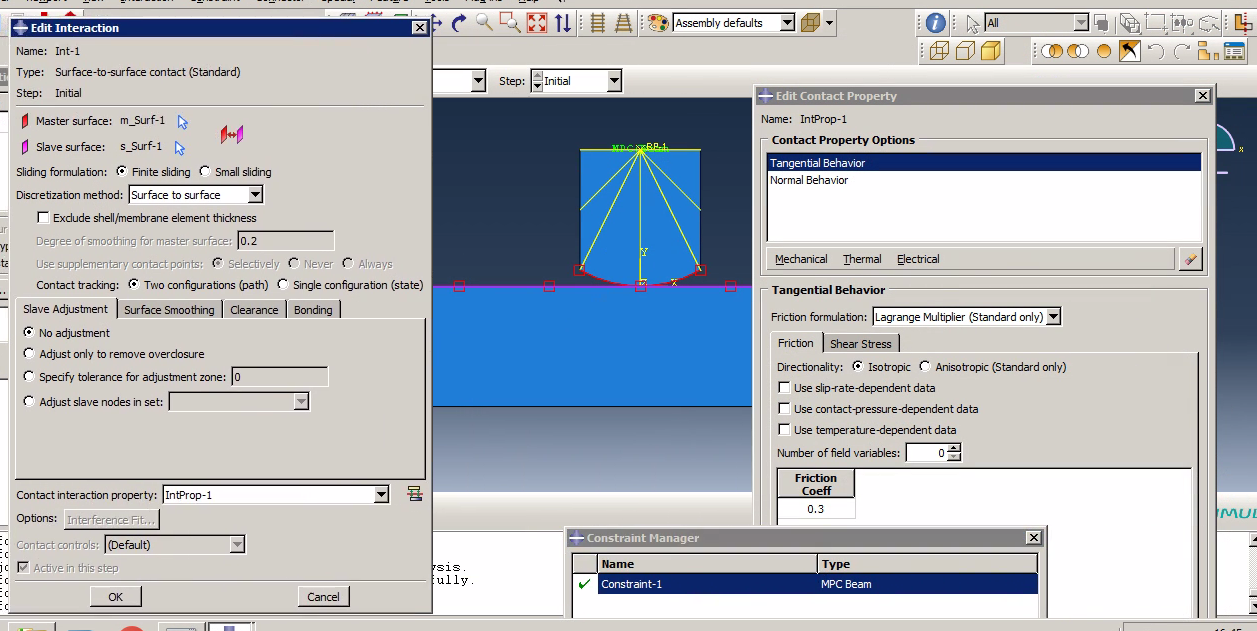This screenshot has width=1257, height=631.
Task: Enable Exclude shell/membrane element thickness
Action: point(43,218)
